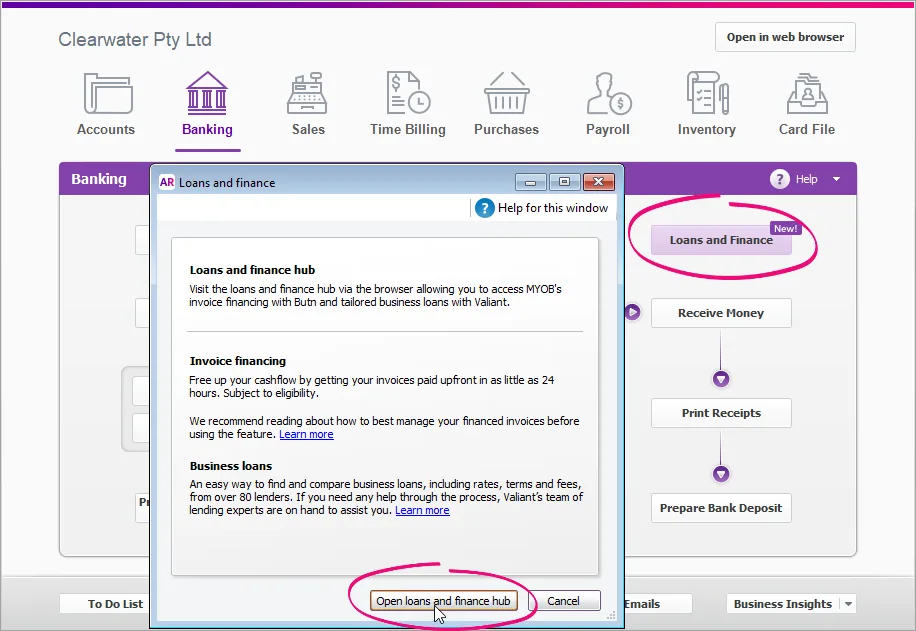Click the purple arrow icon beside Receive Money
916x631 pixels.
click(x=633, y=312)
